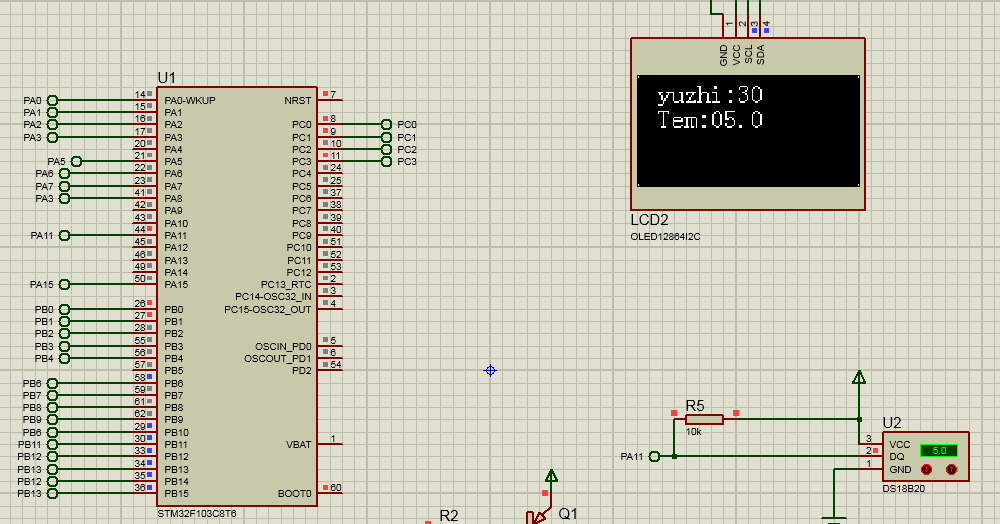Click the OSCIN_PD0 pin label
The width and height of the screenshot is (1000, 524).
click(x=283, y=346)
